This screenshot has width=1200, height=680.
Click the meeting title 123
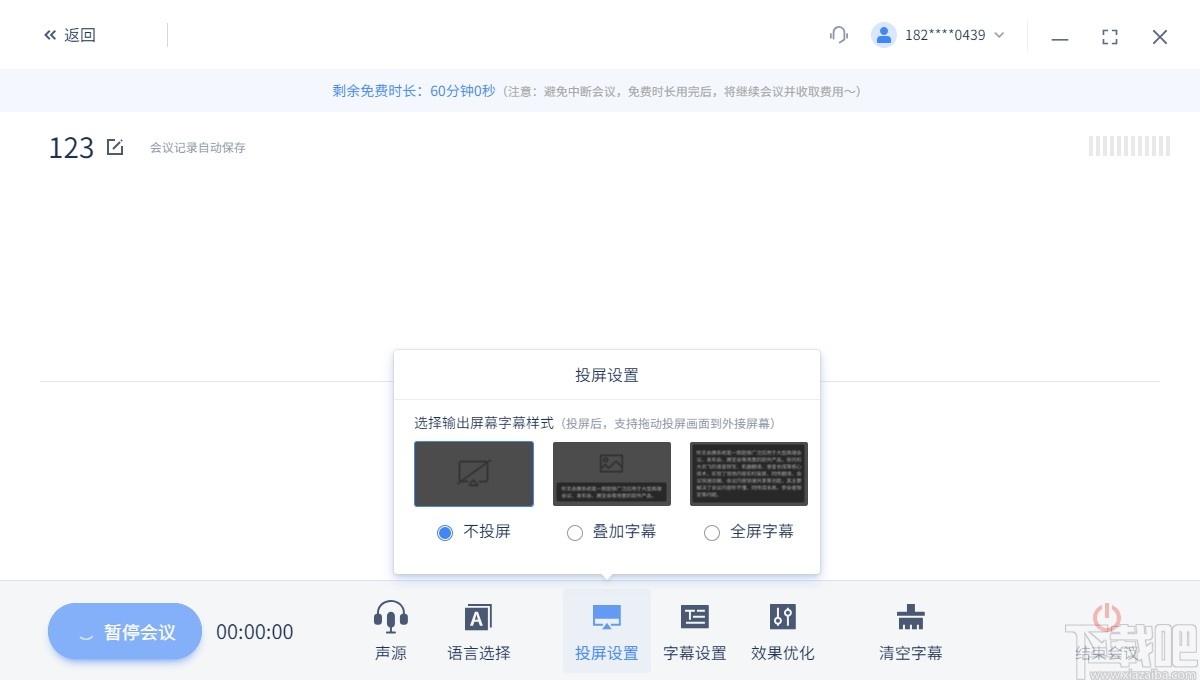70,146
